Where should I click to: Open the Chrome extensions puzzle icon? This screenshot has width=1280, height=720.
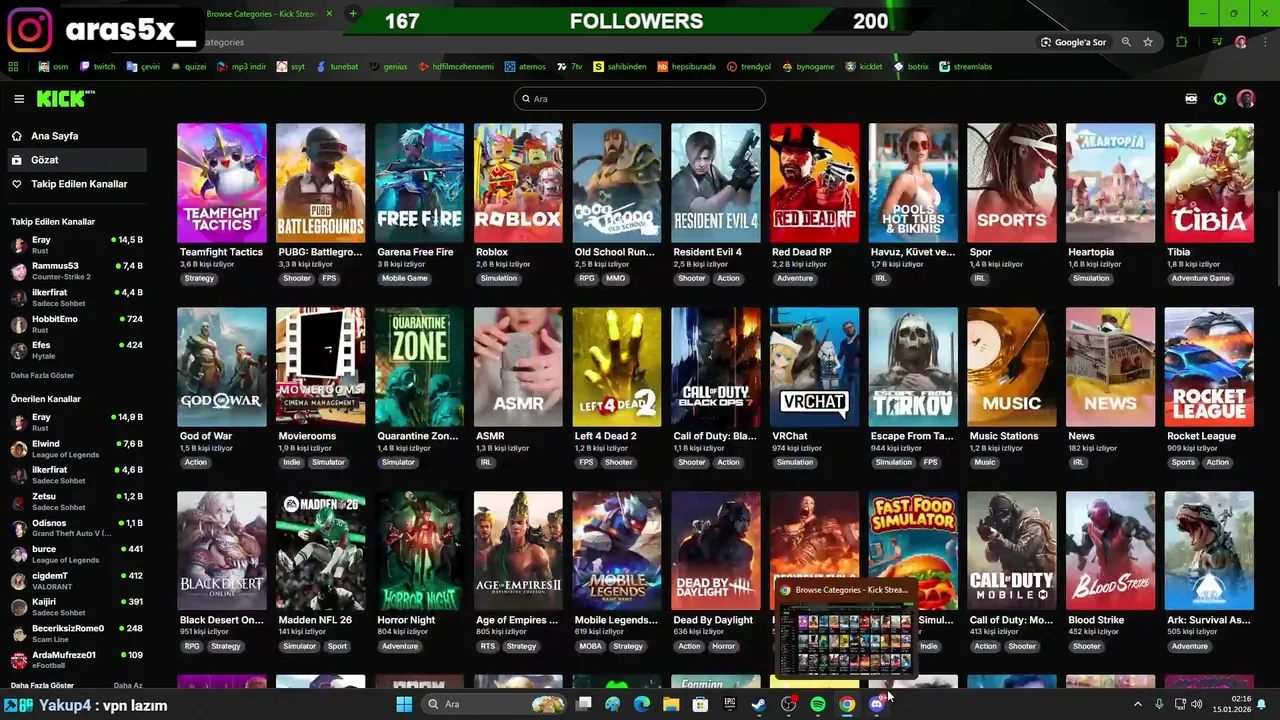point(1182,42)
